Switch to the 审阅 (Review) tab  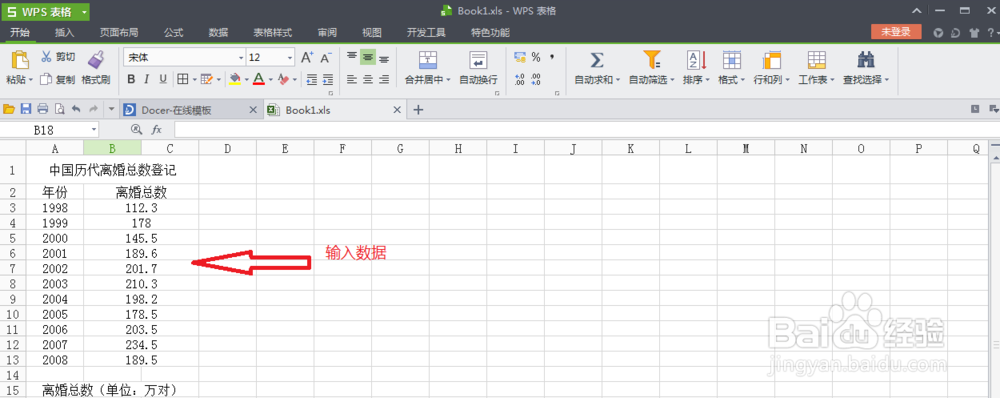(x=327, y=33)
